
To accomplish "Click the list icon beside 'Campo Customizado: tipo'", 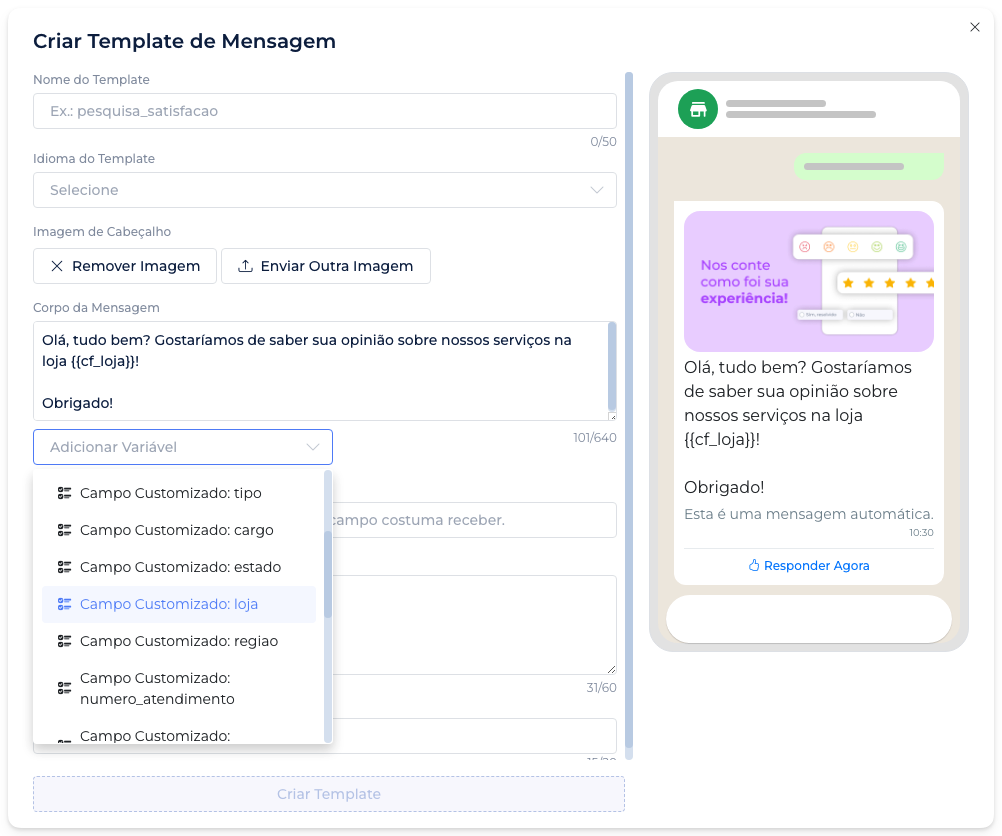I will pyautogui.click(x=65, y=493).
